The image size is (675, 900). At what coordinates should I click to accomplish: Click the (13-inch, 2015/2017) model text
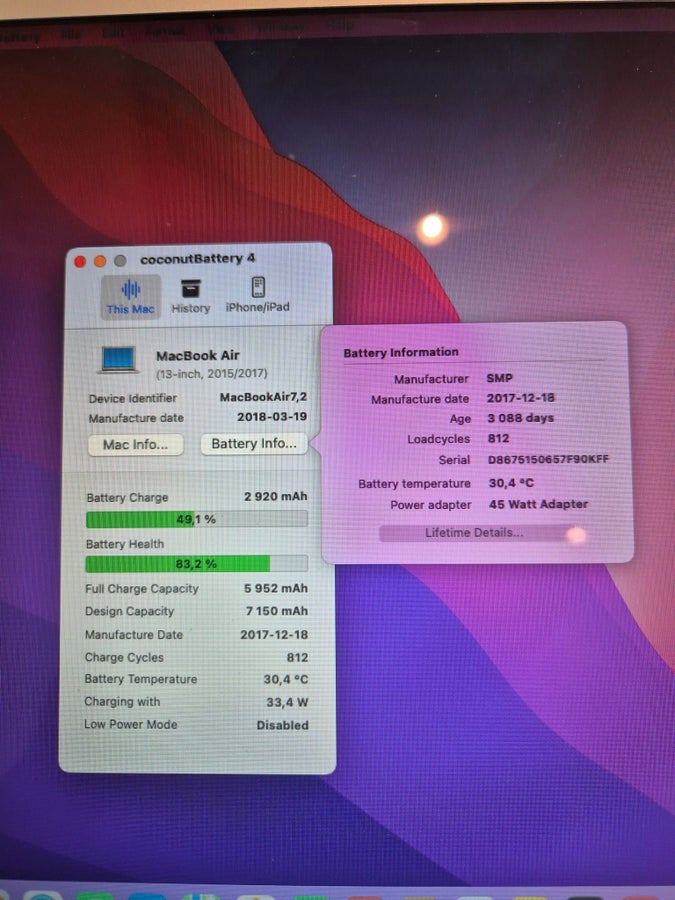(x=212, y=374)
